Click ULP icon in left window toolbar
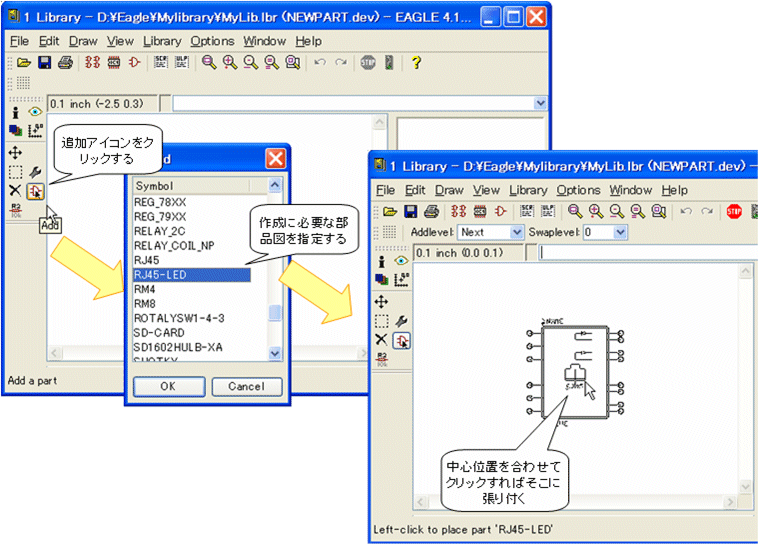758x544 pixels. click(182, 62)
